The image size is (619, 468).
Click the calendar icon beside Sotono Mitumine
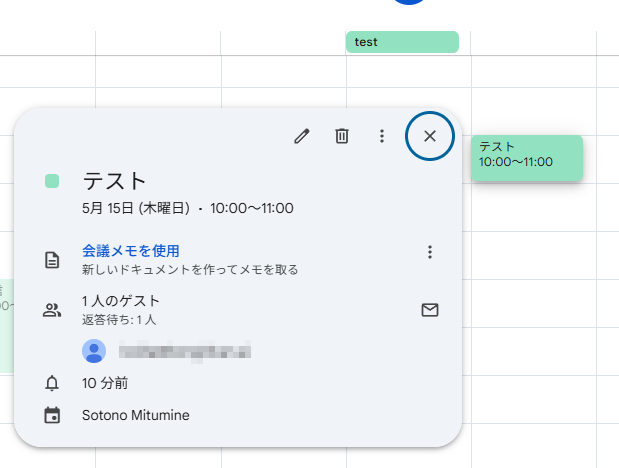tap(52, 415)
